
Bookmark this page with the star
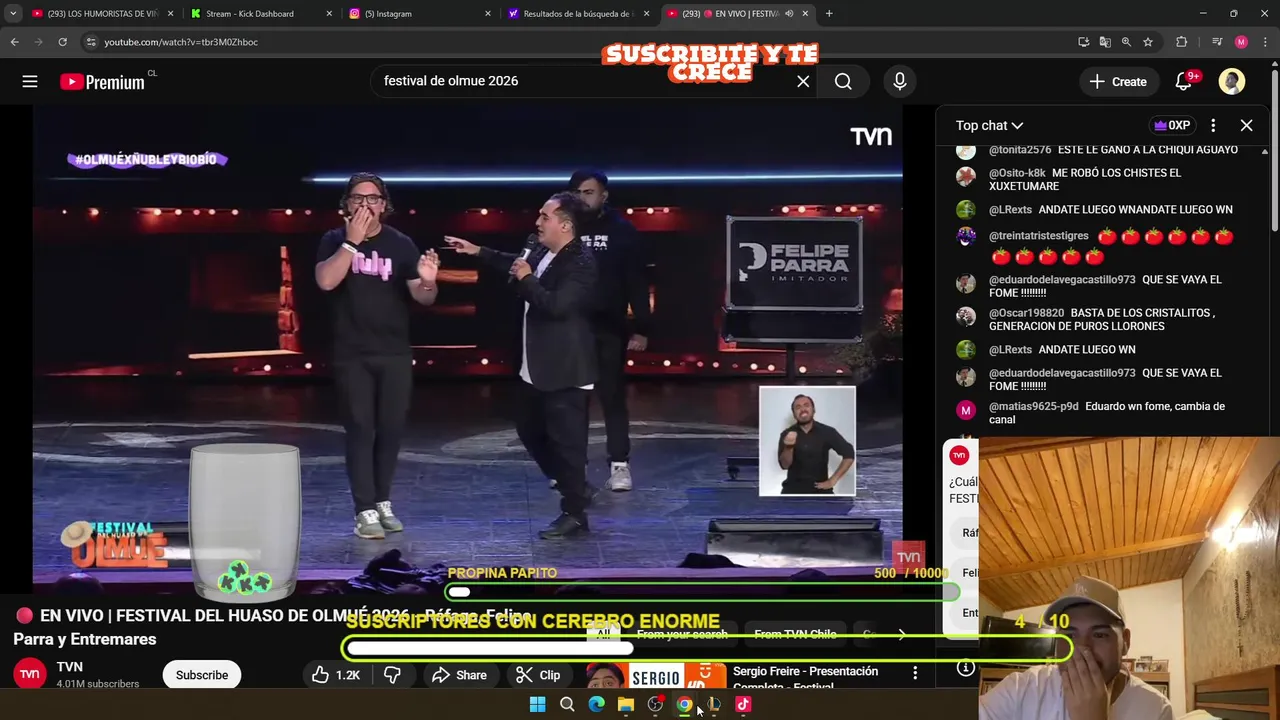1148,42
